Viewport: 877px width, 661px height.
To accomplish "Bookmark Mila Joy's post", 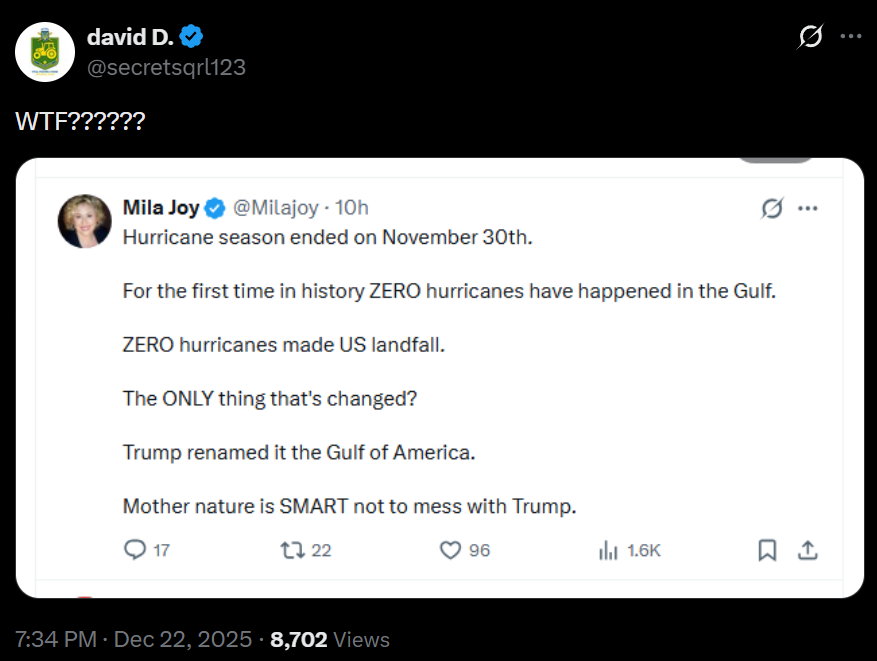I will 767,550.
